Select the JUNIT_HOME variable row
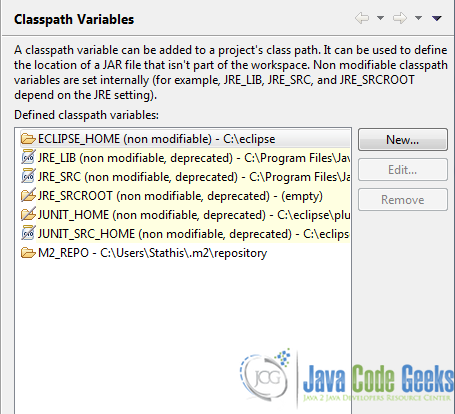The width and height of the screenshot is (455, 414). click(185, 215)
